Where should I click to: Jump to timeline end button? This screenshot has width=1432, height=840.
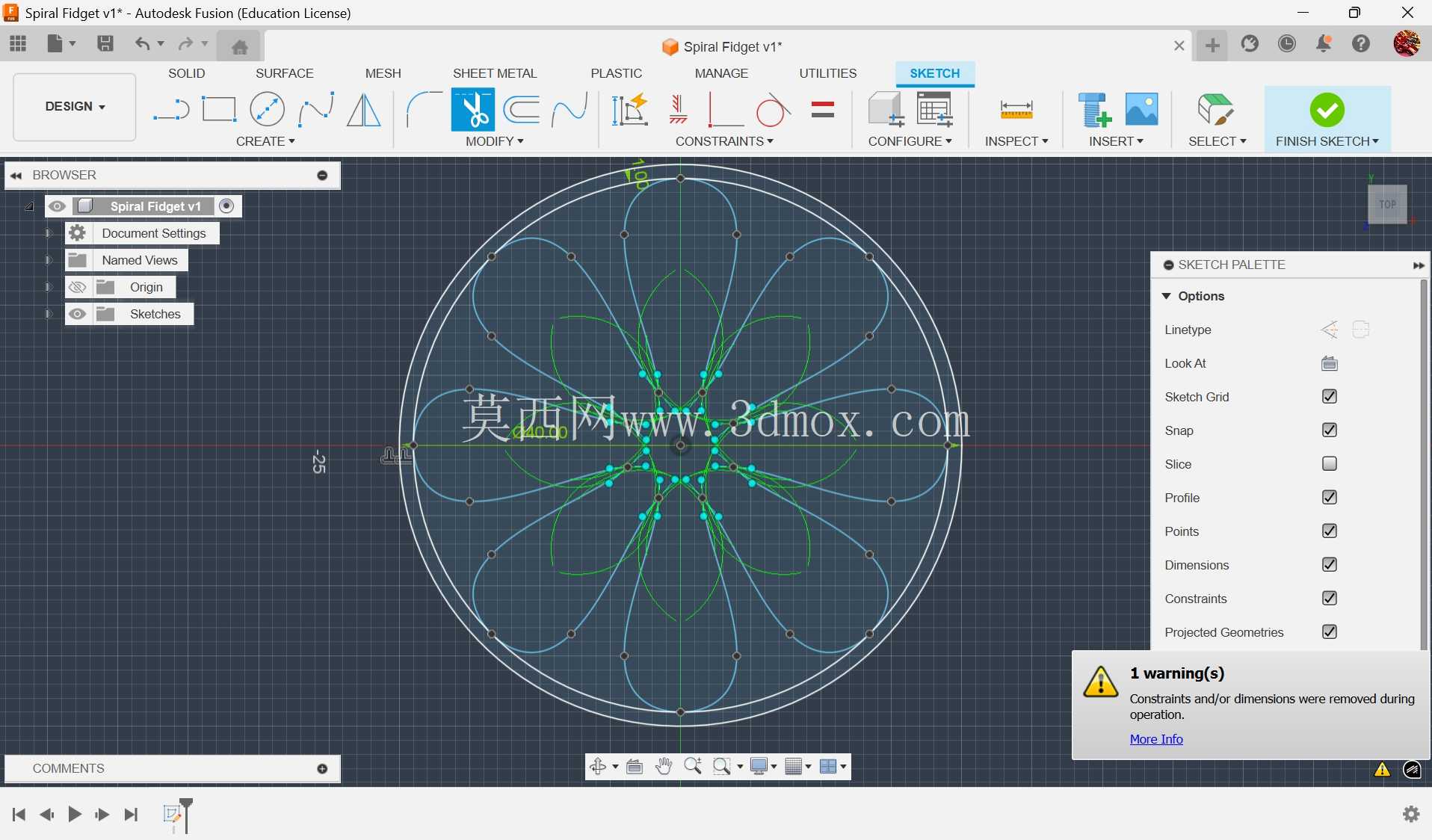pyautogui.click(x=131, y=814)
